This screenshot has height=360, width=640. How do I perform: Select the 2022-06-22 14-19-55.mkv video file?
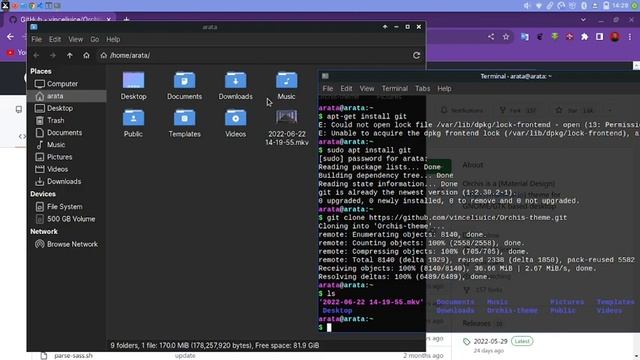click(287, 127)
